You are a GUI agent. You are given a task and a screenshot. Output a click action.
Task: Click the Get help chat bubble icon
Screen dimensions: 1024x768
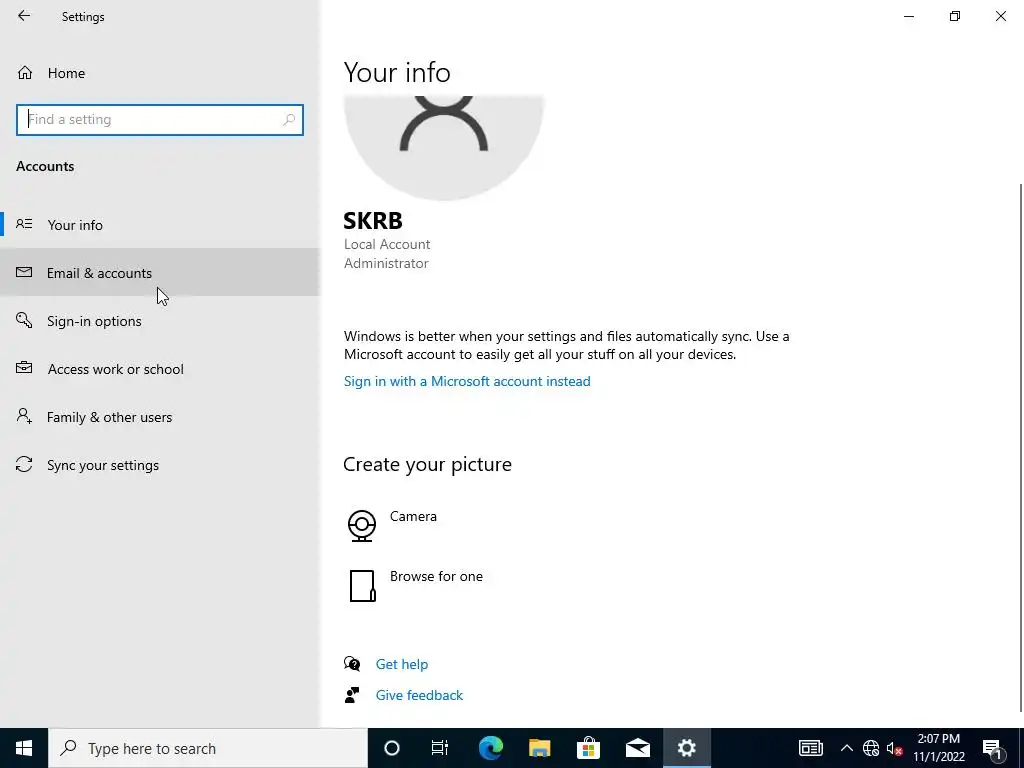point(352,664)
